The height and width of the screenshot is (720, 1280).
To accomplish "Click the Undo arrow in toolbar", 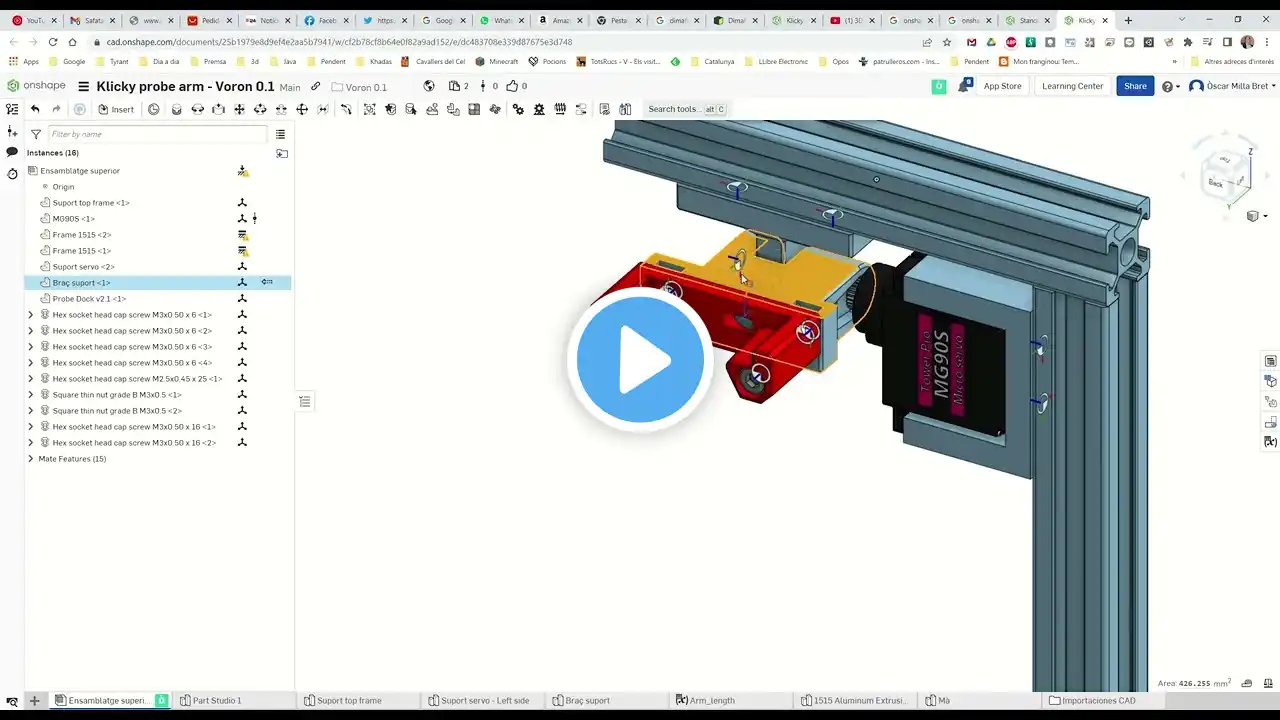I will [35, 109].
